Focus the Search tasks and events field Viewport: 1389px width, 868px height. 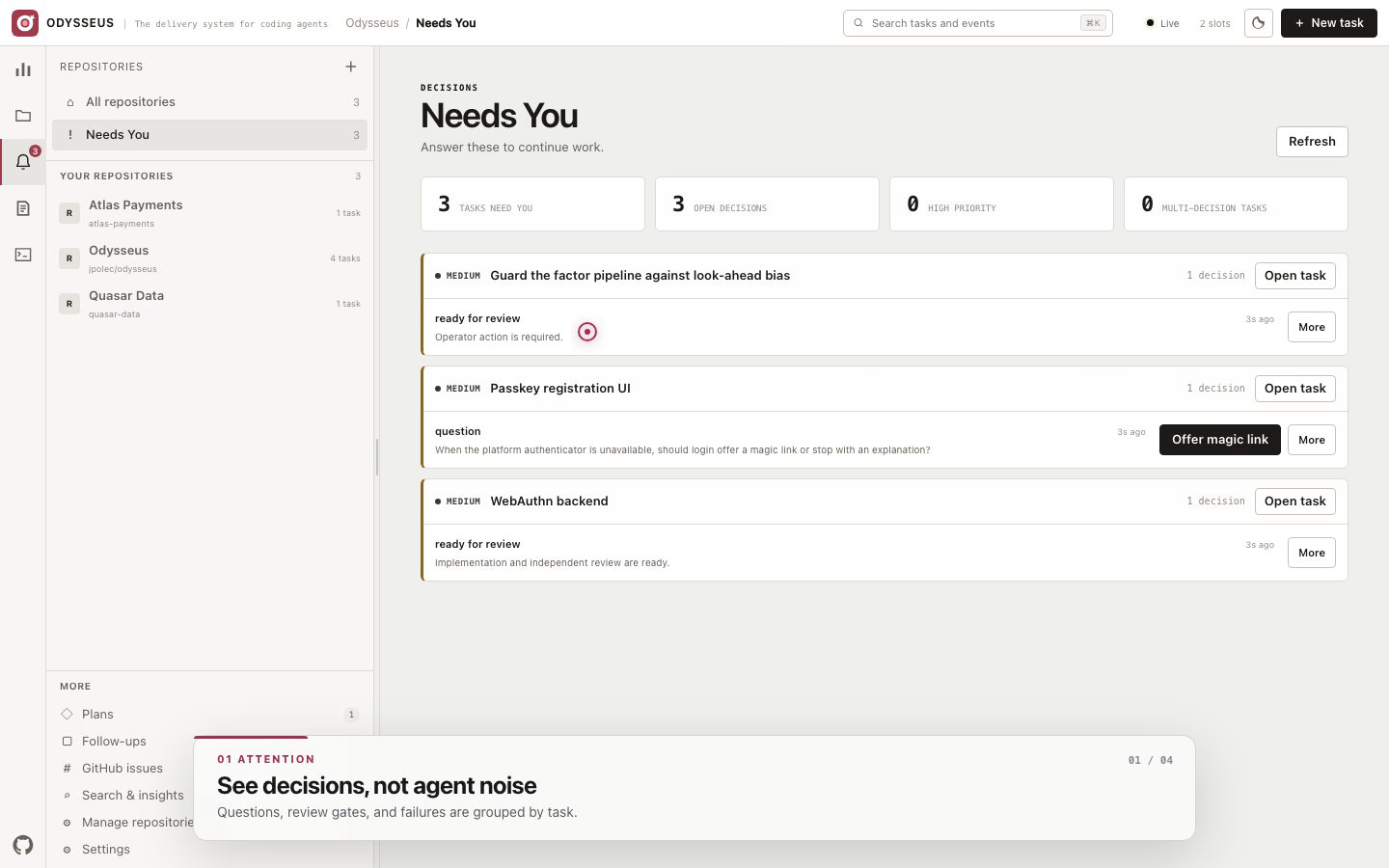(x=978, y=23)
